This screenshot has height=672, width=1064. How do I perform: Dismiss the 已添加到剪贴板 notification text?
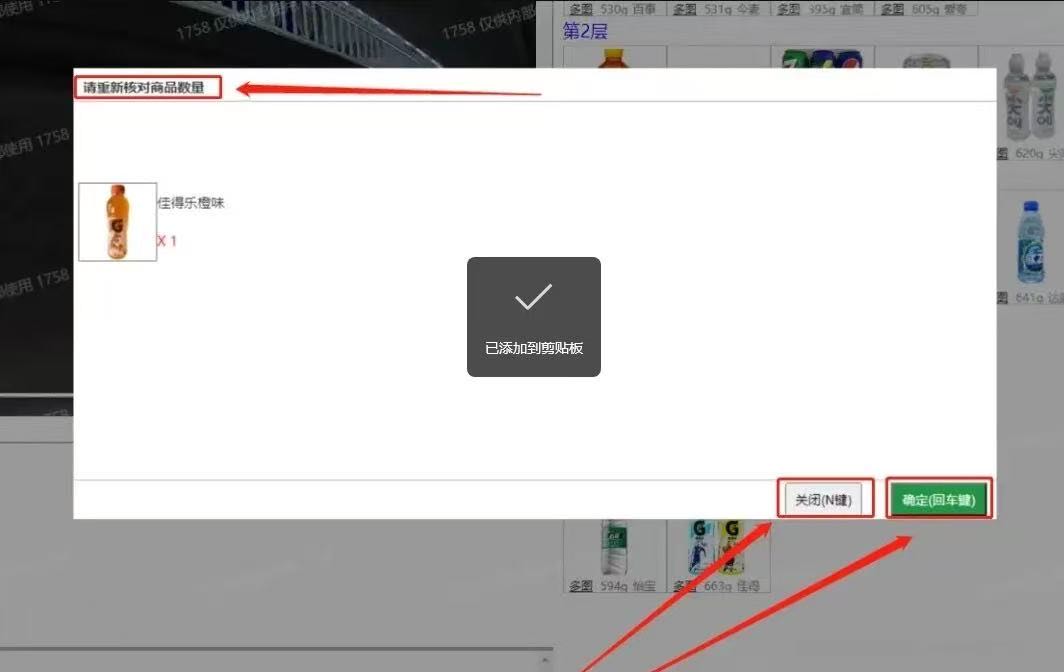534,348
